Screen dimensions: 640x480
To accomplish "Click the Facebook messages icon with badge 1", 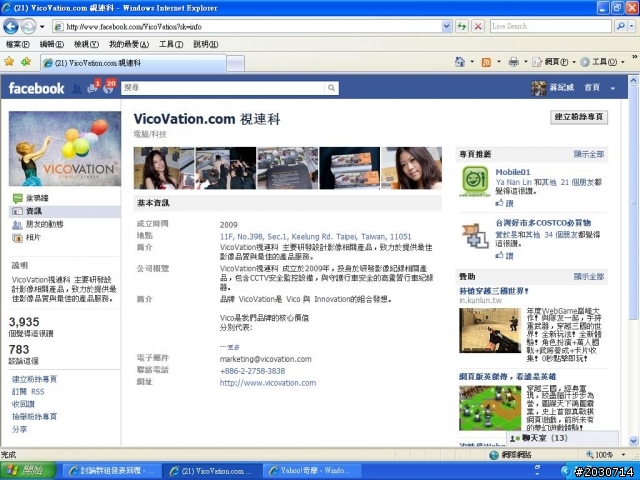I will tap(93, 87).
